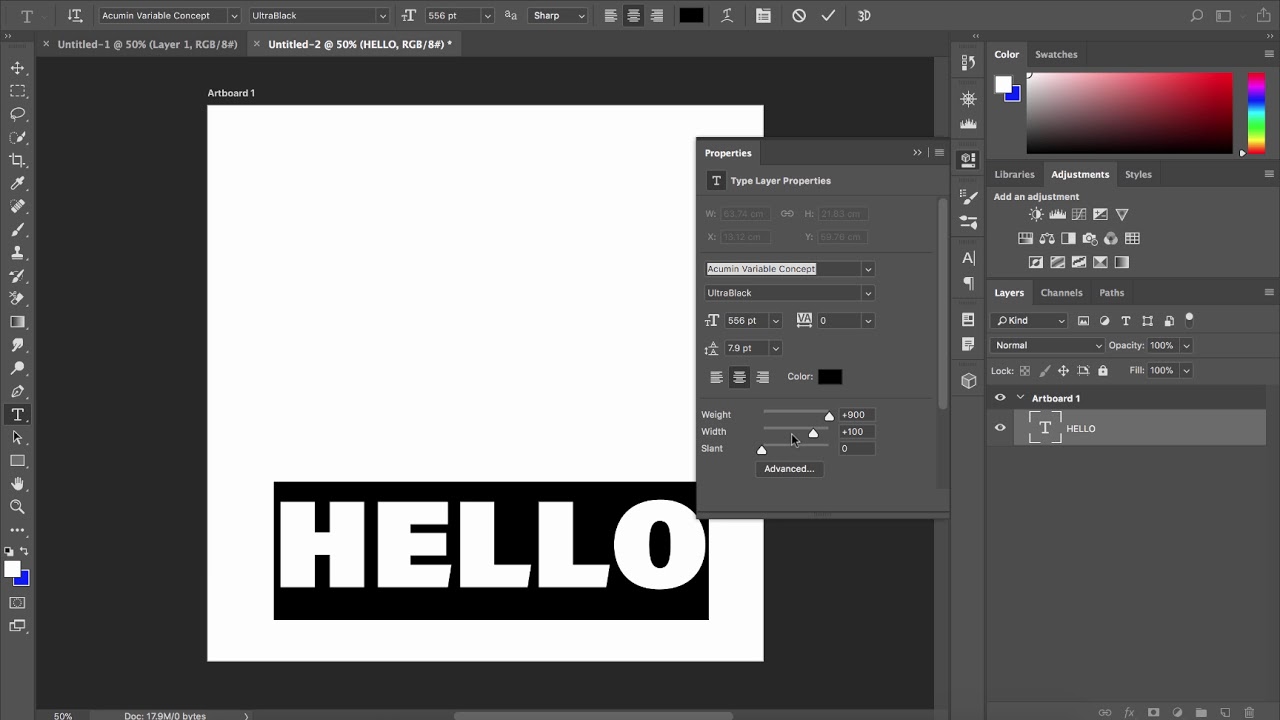Select the Rectangular Marquee tool

click(17, 91)
